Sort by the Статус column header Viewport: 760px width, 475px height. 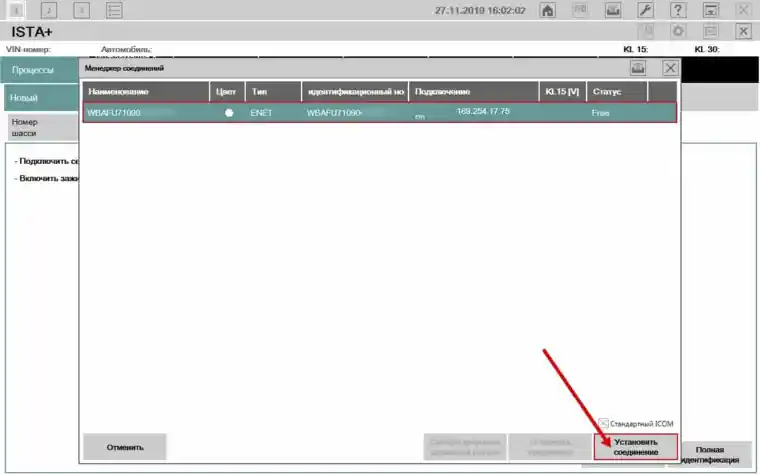click(x=617, y=92)
